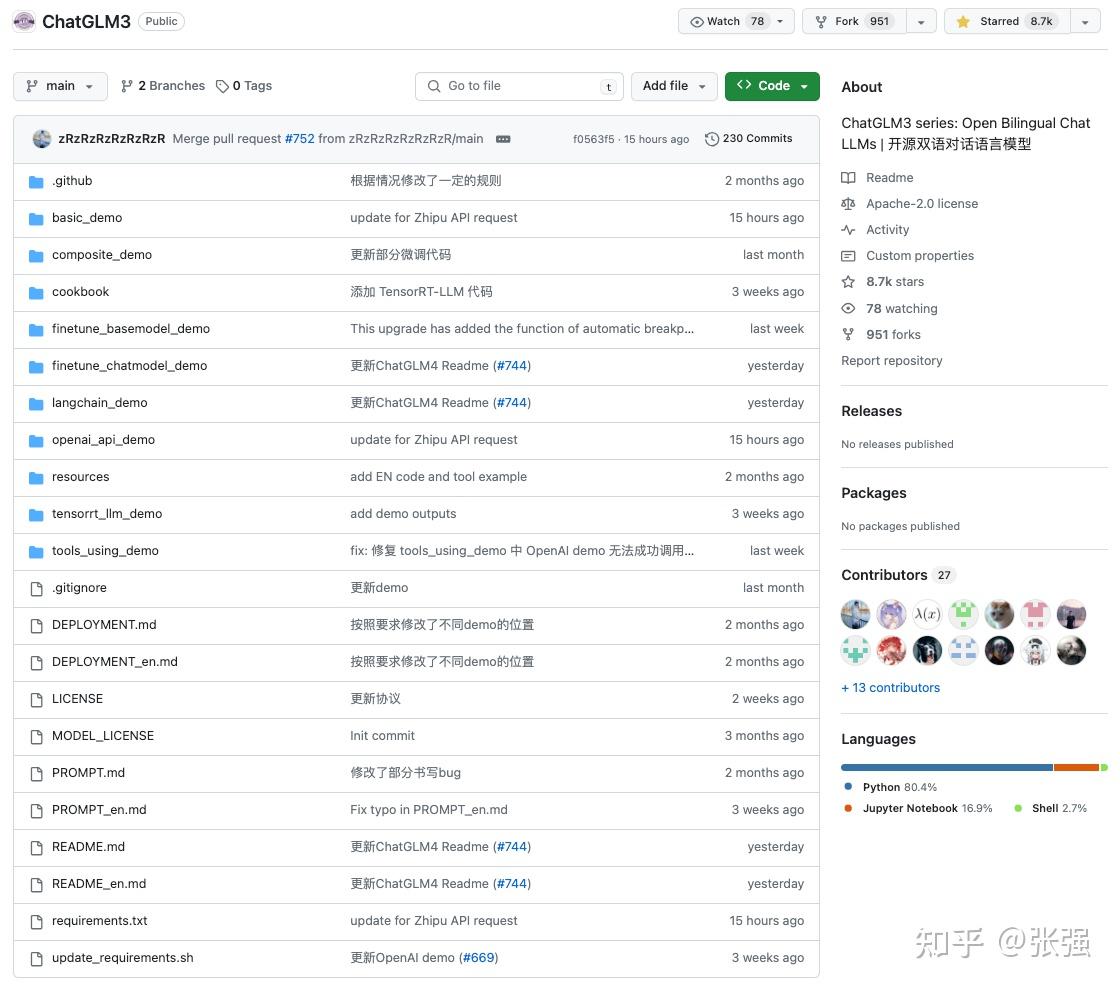Viewport: 1120px width, 990px height.
Task: View the 2 Branches tab
Action: pos(162,86)
